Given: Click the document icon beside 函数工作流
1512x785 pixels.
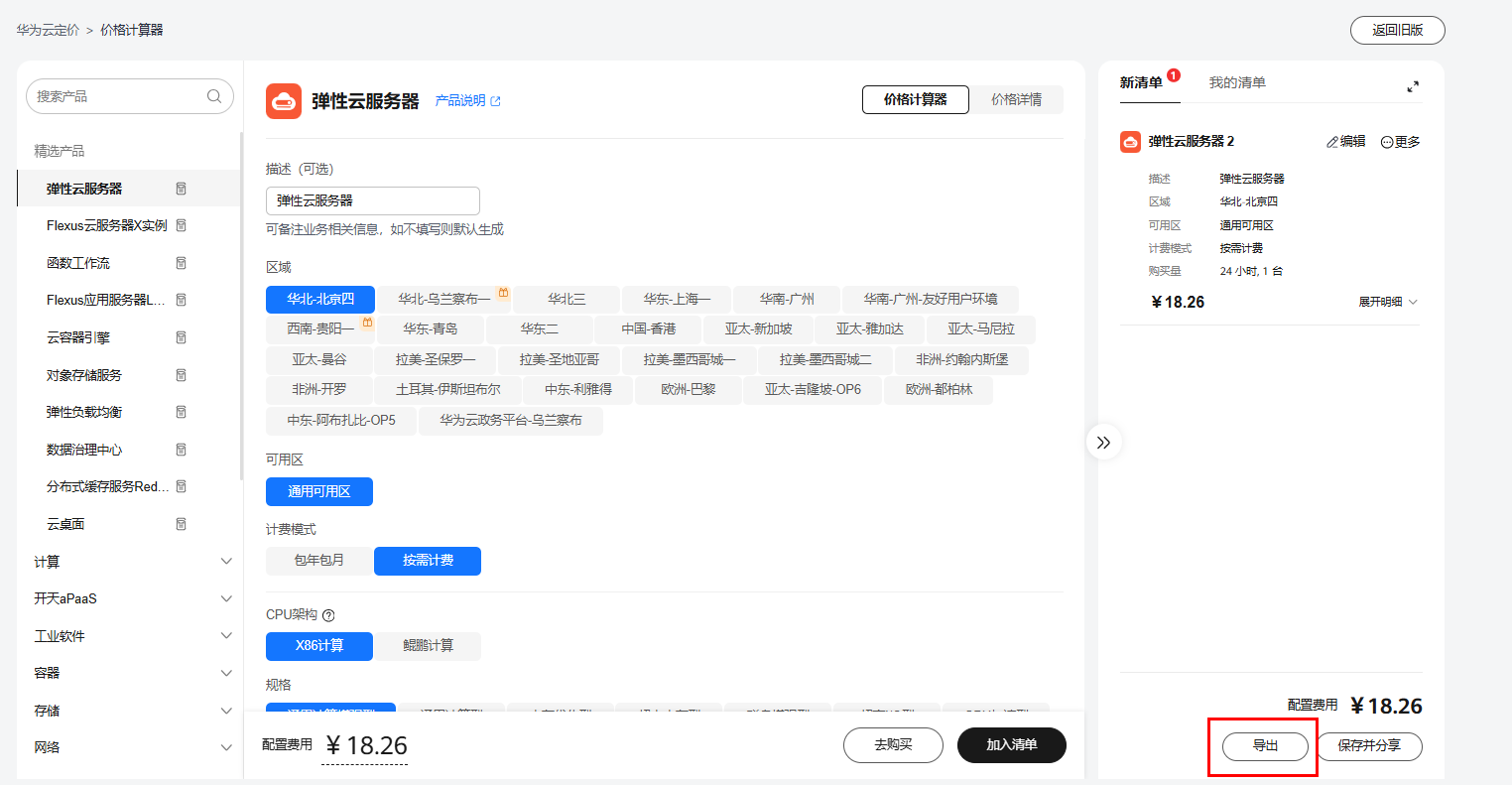Looking at the screenshot, I should pyautogui.click(x=181, y=262).
